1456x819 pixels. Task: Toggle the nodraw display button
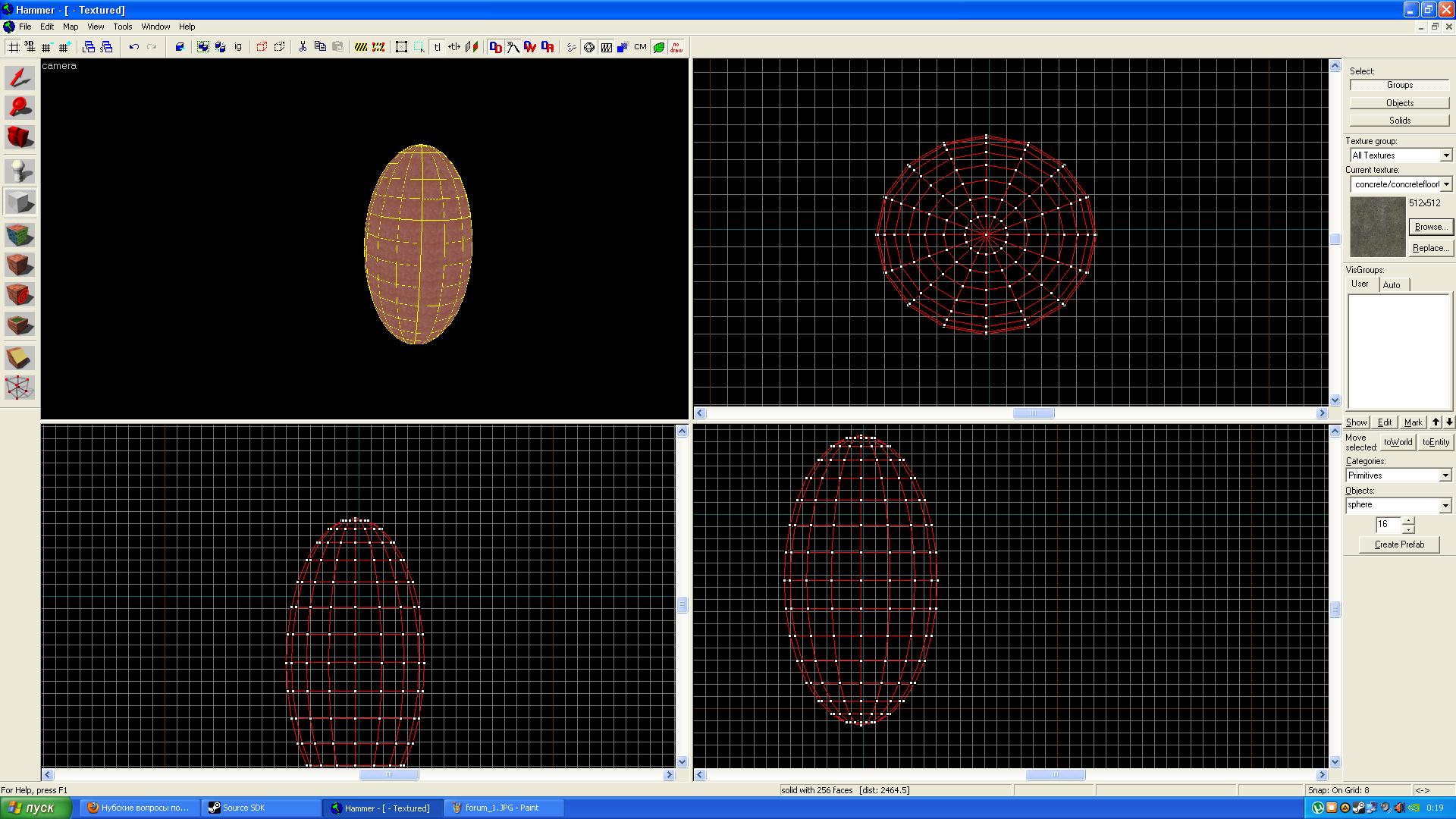pyautogui.click(x=676, y=47)
